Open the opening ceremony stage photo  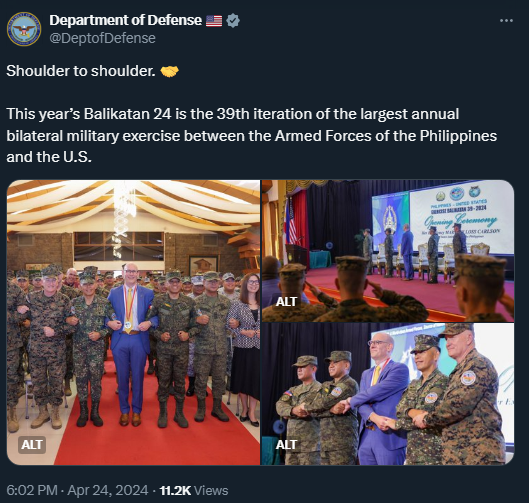388,251
